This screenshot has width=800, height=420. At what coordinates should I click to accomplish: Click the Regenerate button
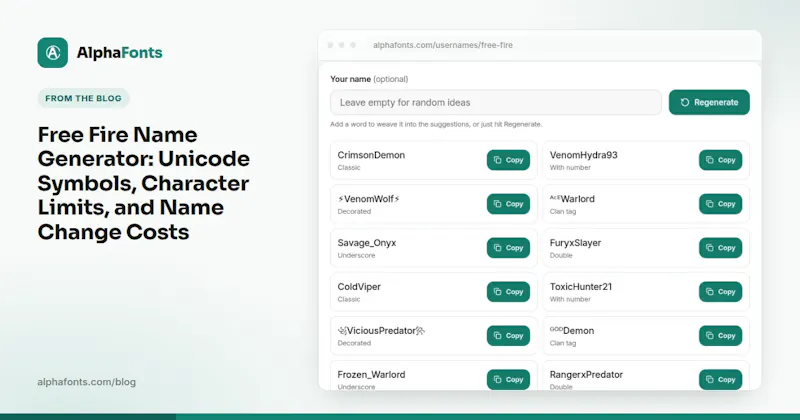point(709,103)
